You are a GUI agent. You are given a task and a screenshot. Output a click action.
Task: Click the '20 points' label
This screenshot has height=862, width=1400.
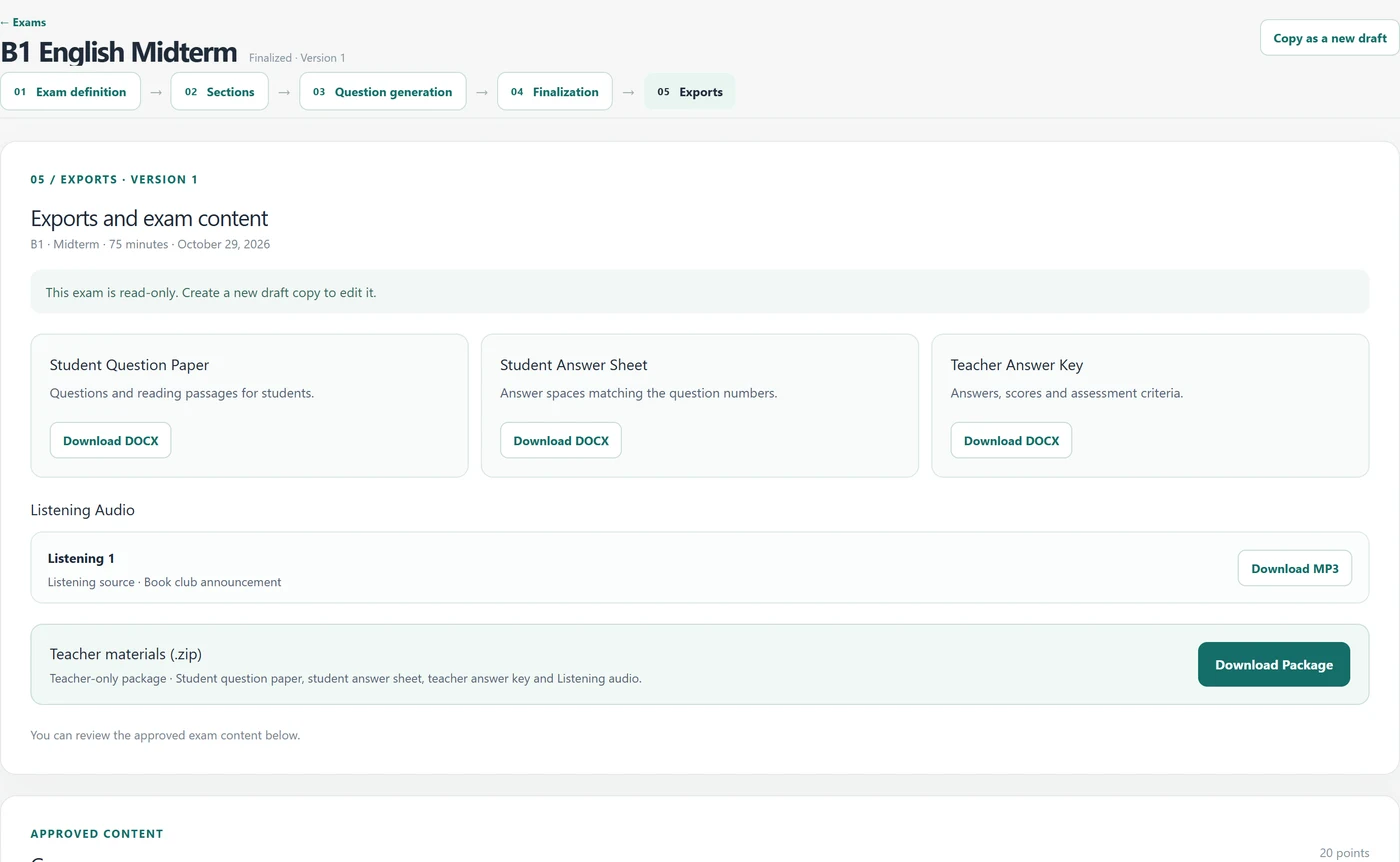point(1344,853)
